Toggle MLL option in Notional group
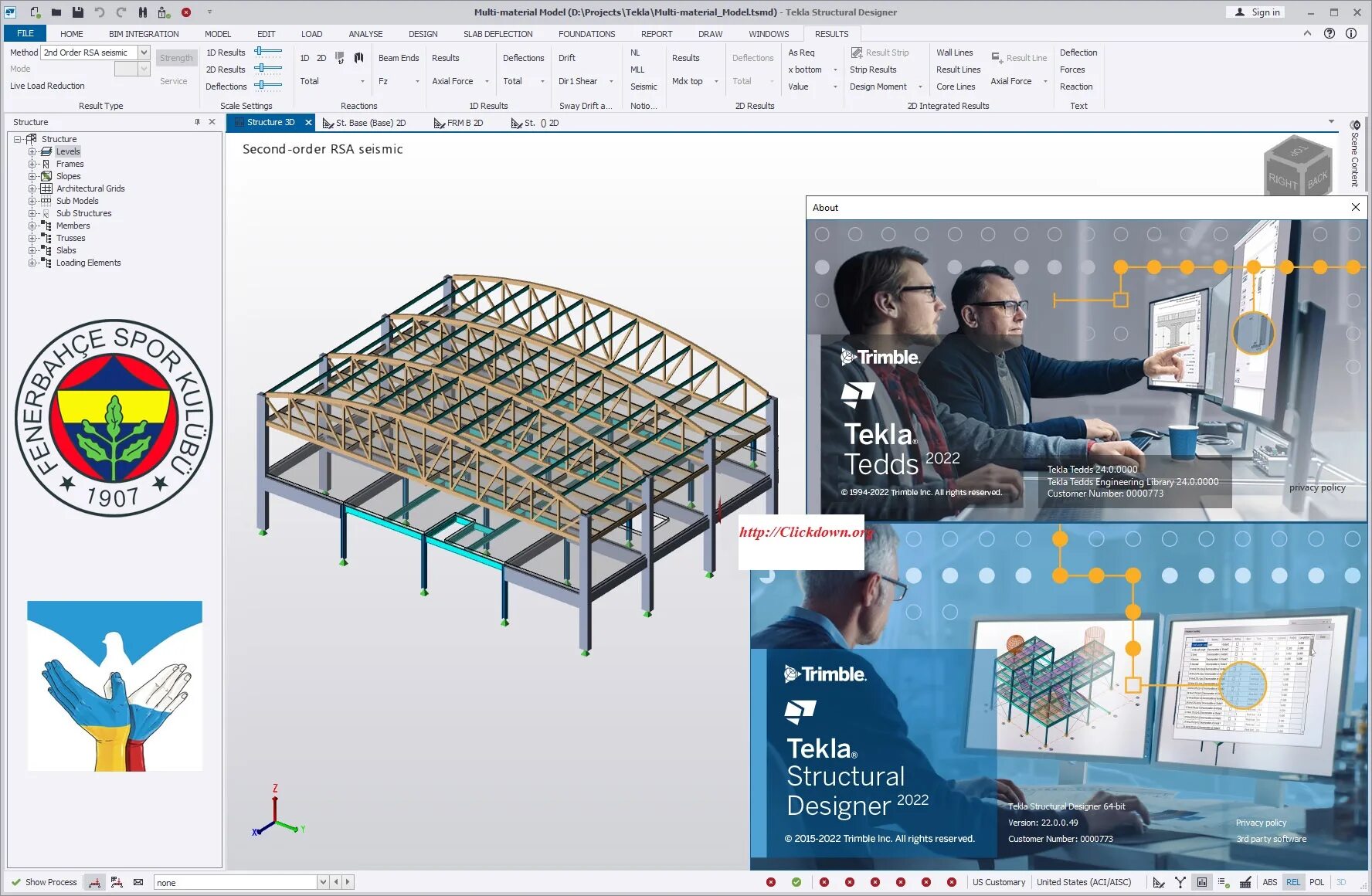Viewport: 1372px width, 896px height. coord(637,70)
